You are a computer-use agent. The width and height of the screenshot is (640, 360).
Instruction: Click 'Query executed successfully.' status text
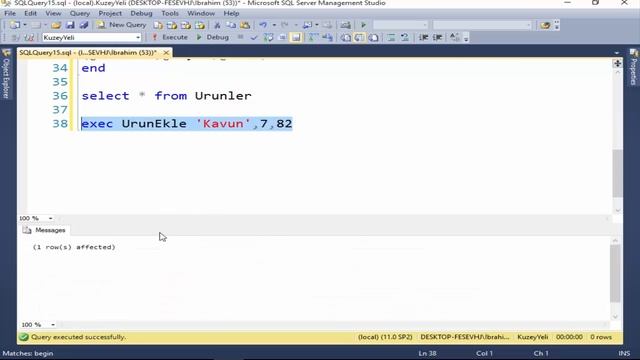coord(78,337)
